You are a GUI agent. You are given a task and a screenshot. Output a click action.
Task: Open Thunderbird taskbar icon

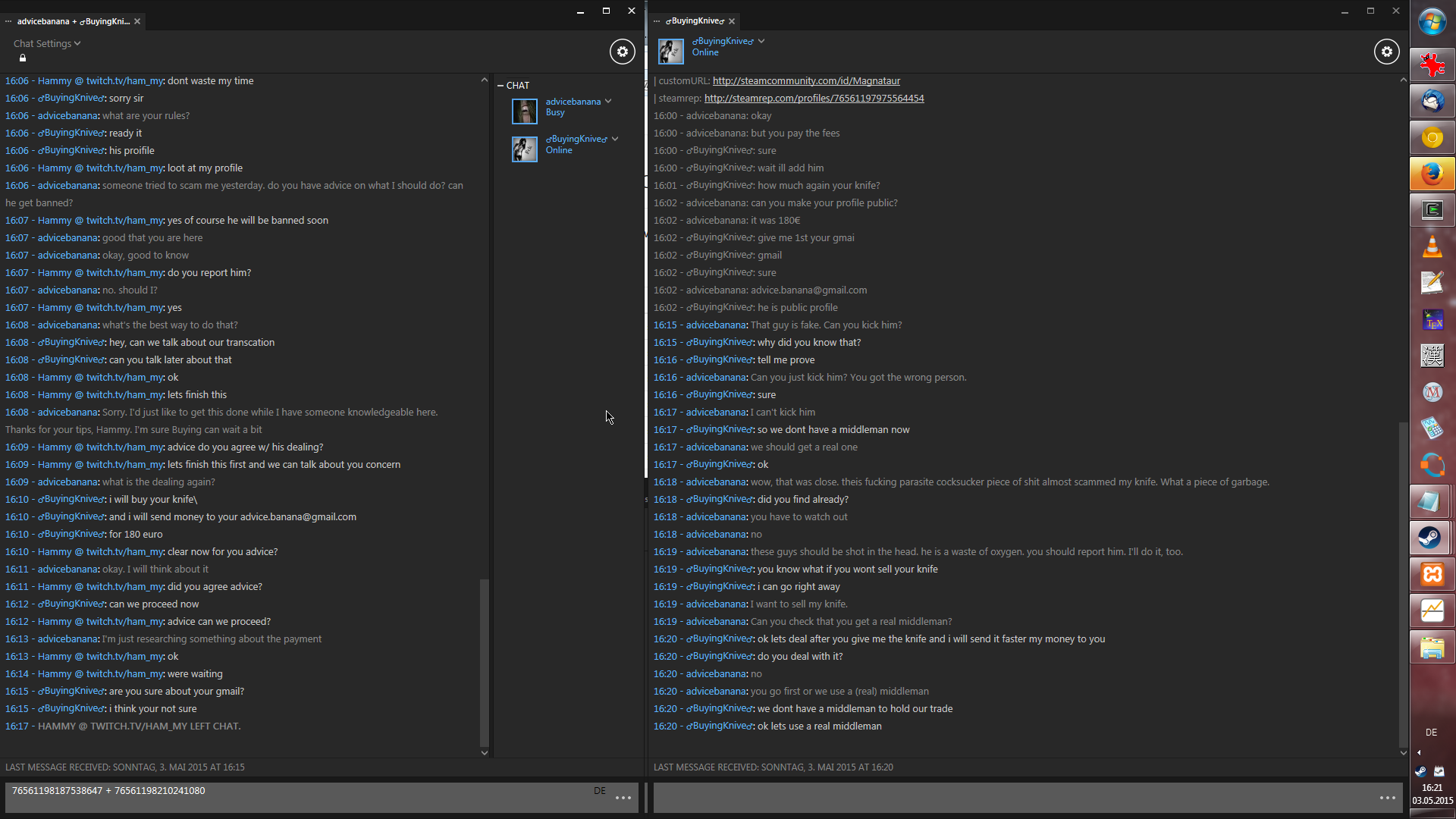click(x=1432, y=101)
